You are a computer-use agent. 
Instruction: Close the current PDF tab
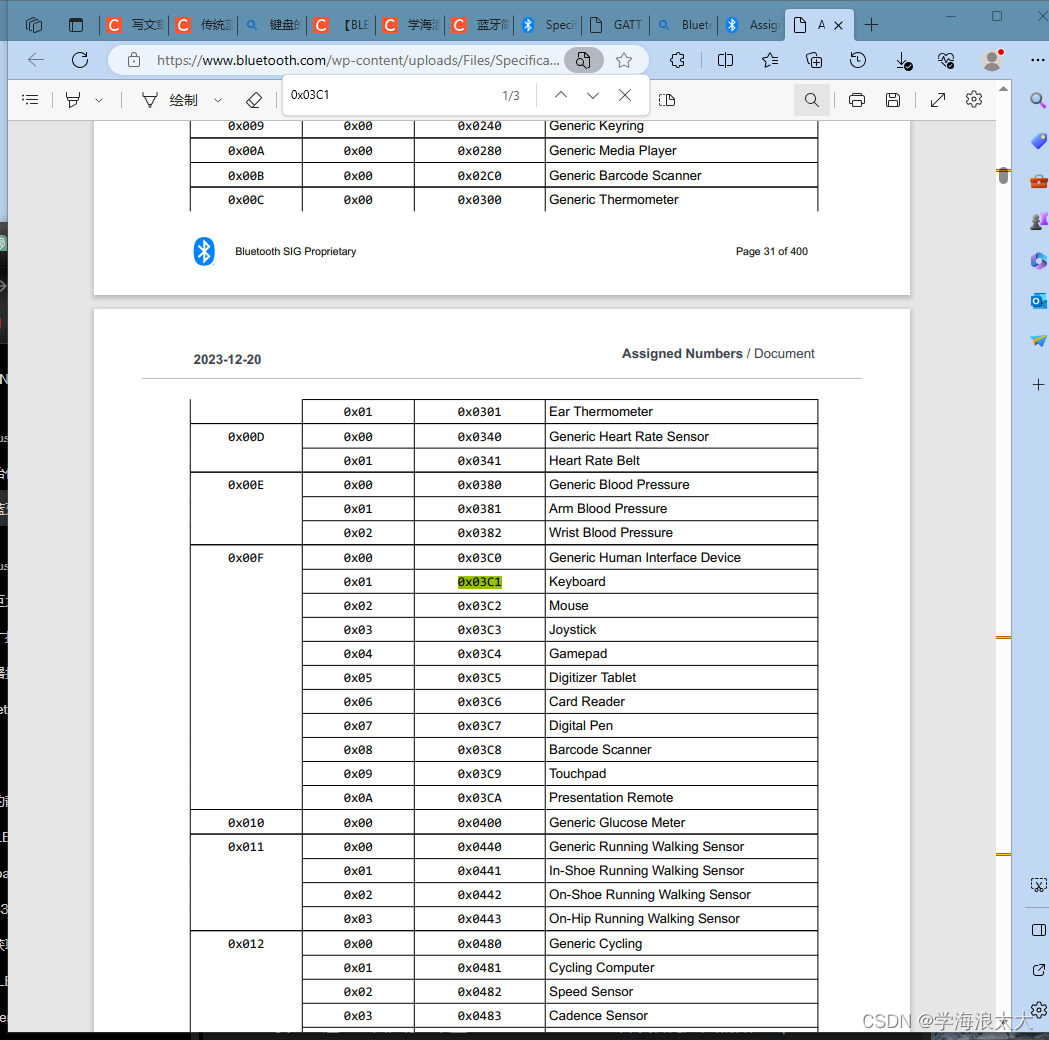pyautogui.click(x=838, y=25)
